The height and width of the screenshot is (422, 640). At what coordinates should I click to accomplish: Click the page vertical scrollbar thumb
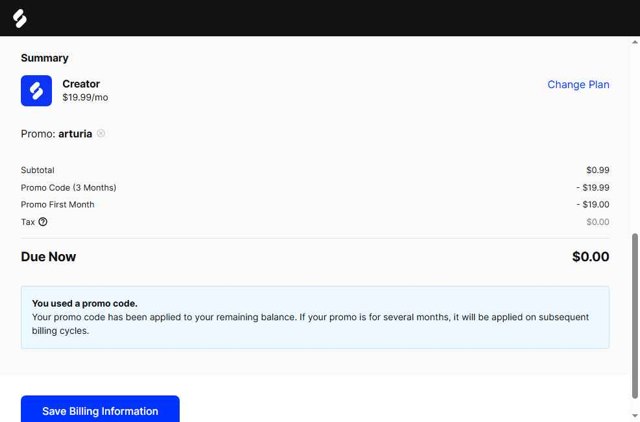click(x=635, y=315)
